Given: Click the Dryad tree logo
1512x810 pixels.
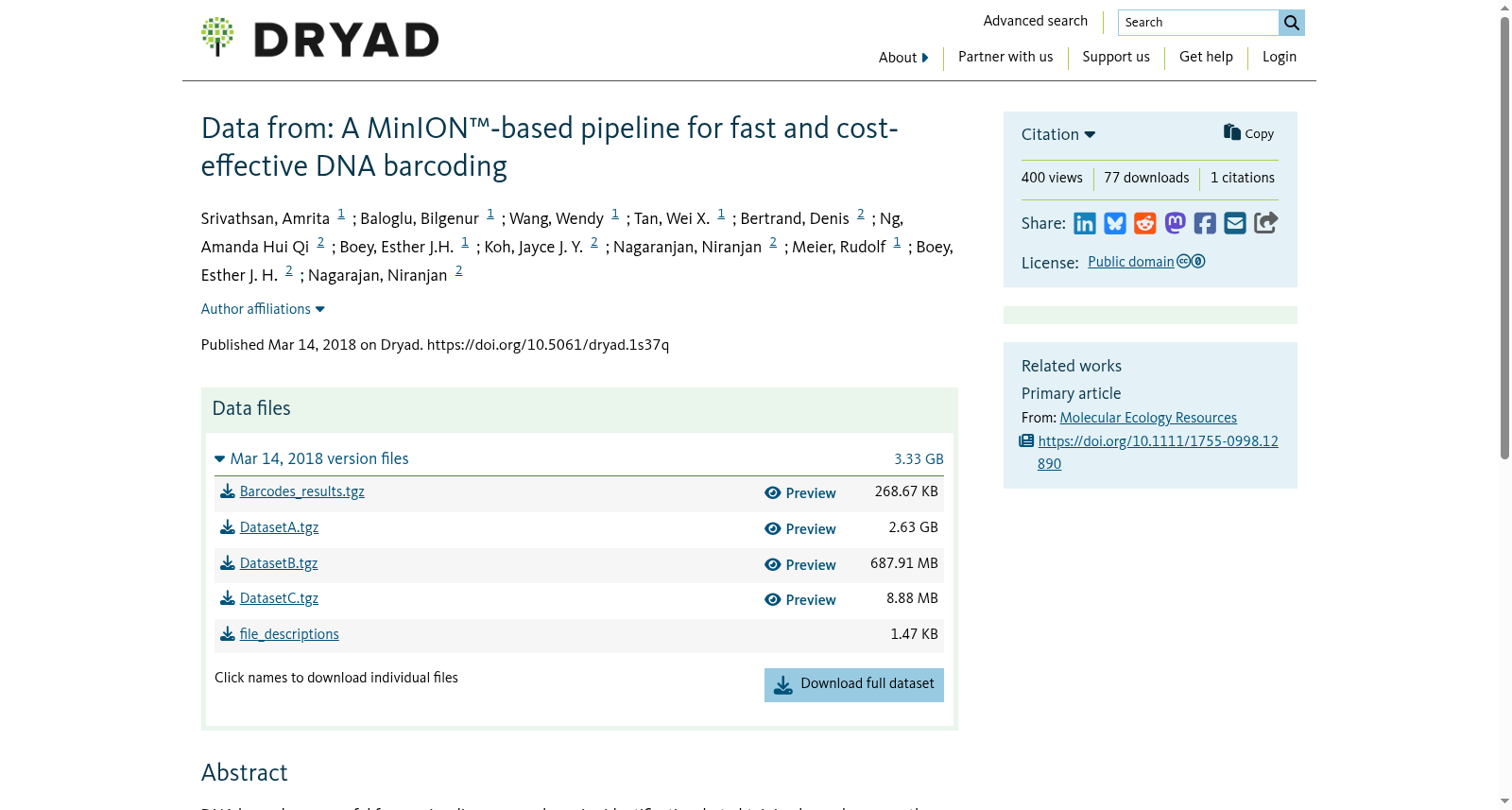Looking at the screenshot, I should pos(217,37).
